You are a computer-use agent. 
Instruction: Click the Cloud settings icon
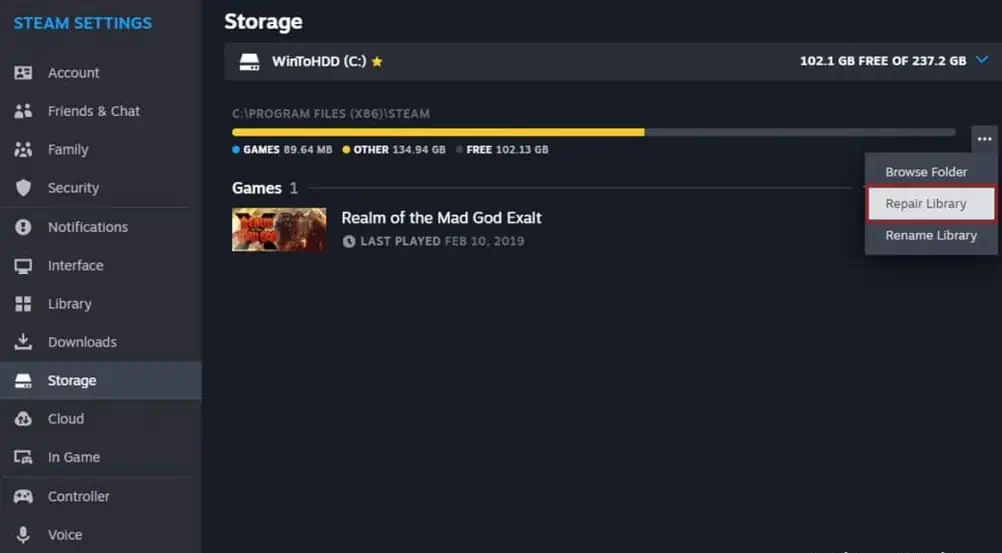coord(23,419)
